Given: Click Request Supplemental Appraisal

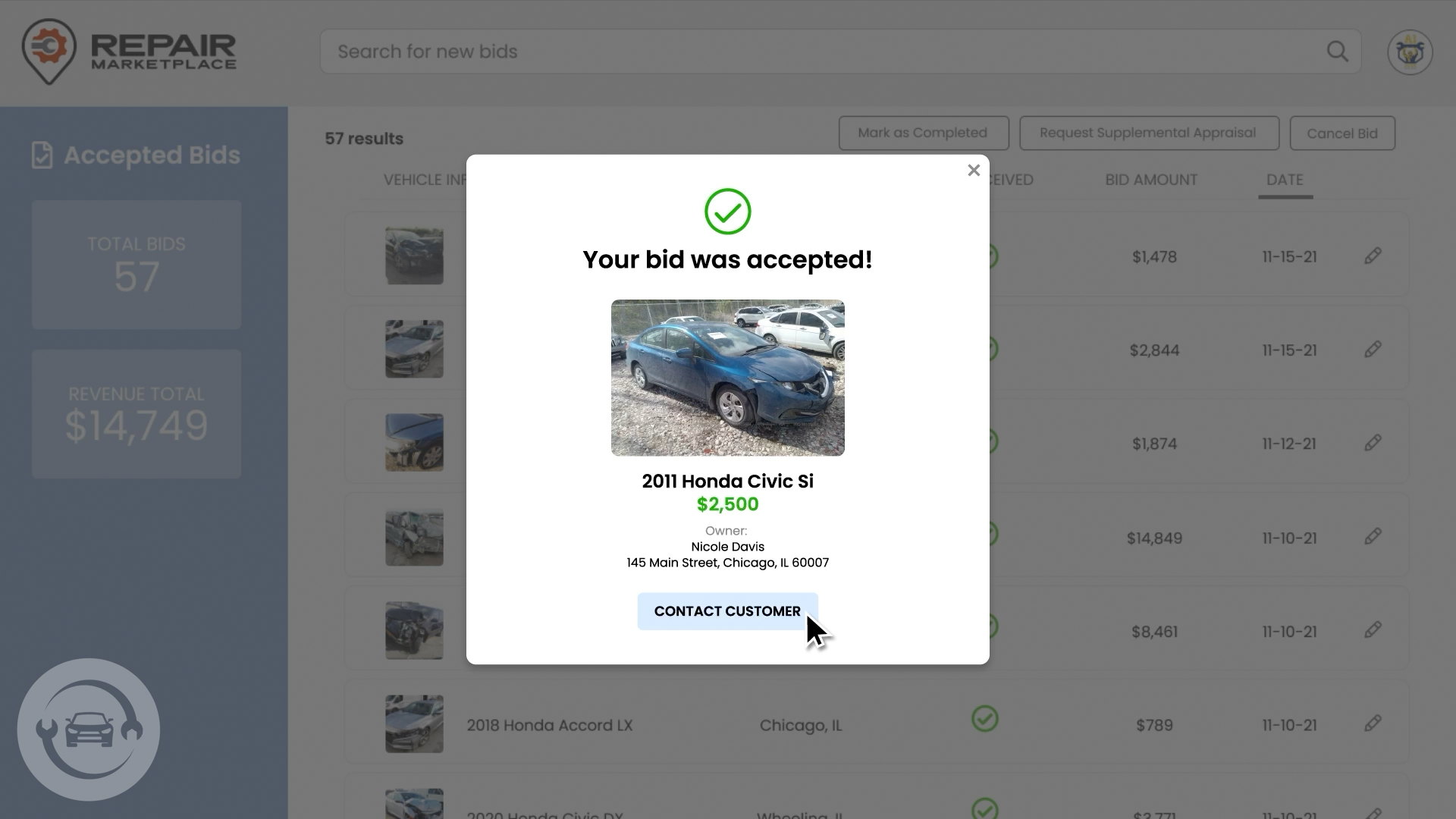Looking at the screenshot, I should click(1148, 133).
